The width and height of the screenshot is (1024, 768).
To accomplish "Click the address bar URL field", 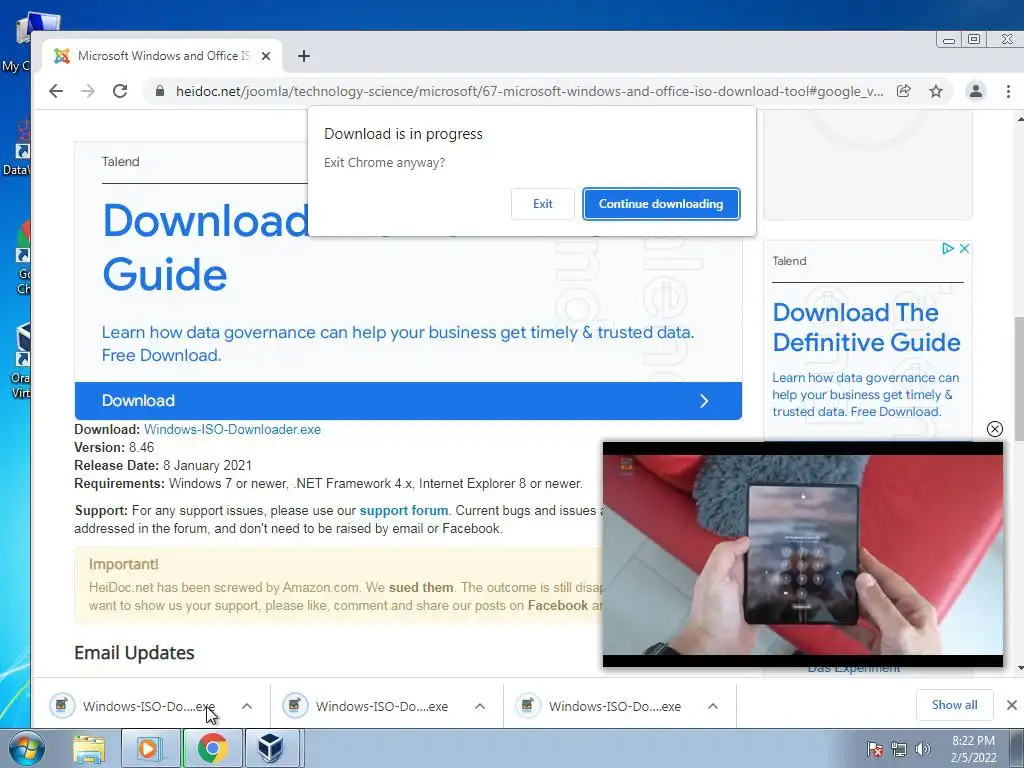I will [529, 91].
